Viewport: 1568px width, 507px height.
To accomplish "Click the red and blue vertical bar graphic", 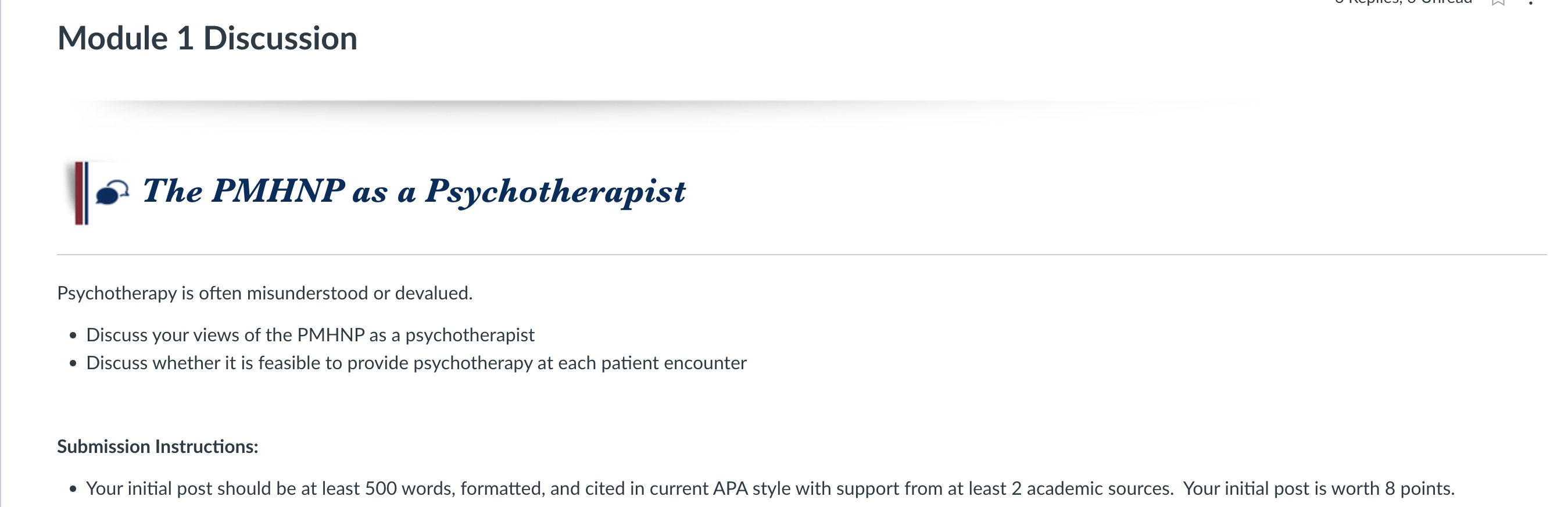I will [81, 193].
